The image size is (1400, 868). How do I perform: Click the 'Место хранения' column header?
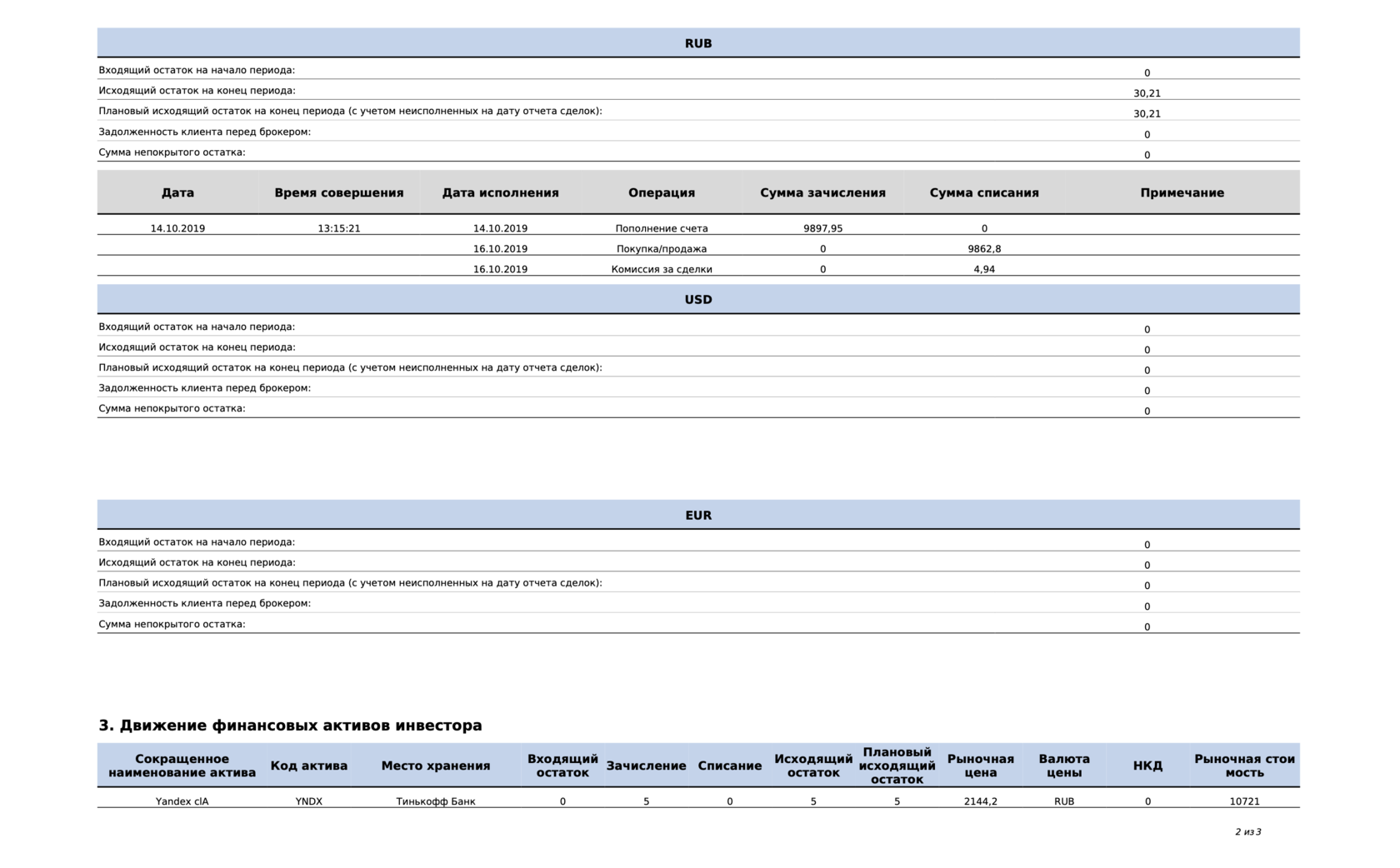pyautogui.click(x=436, y=766)
